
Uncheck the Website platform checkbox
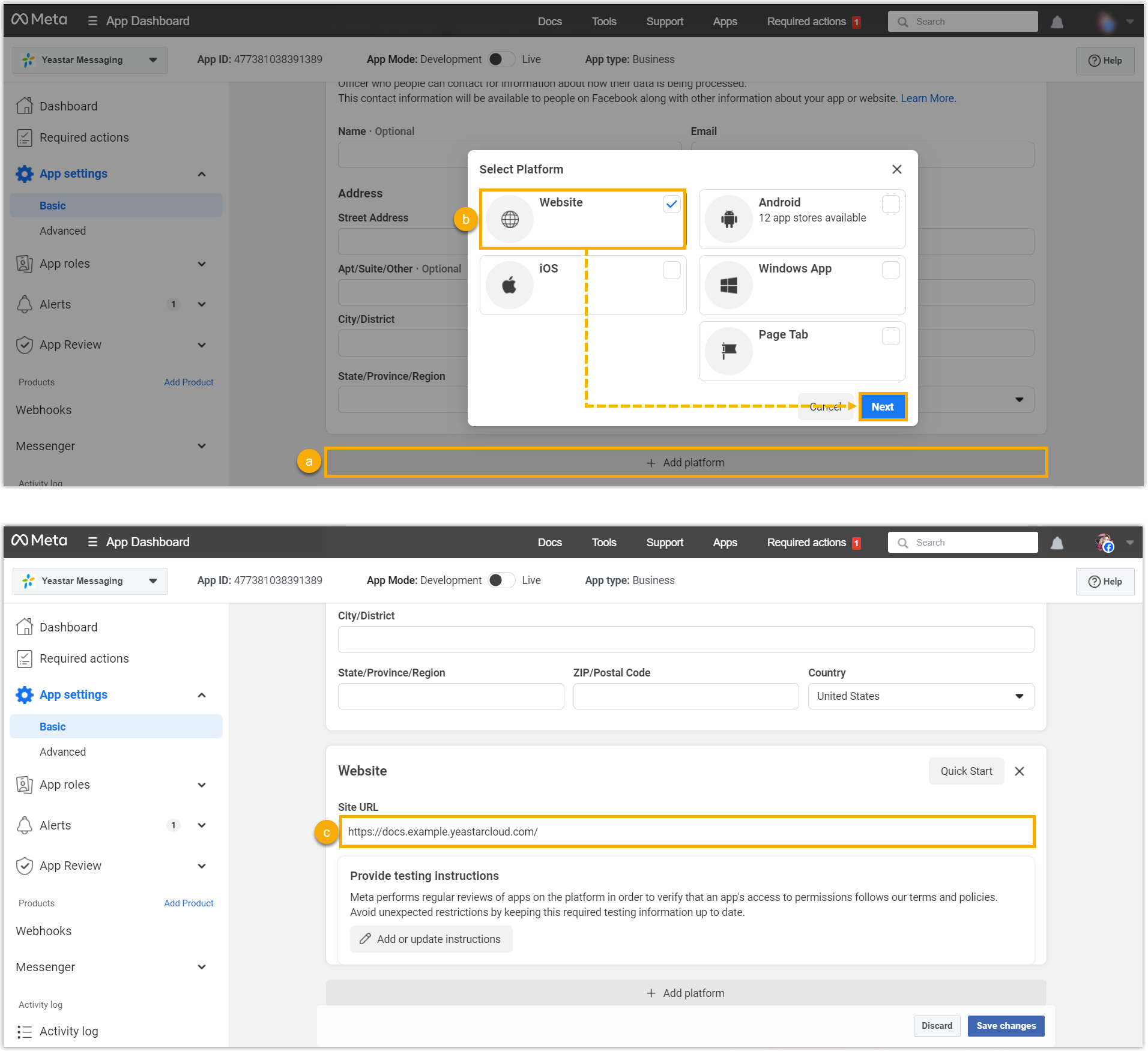pos(671,204)
